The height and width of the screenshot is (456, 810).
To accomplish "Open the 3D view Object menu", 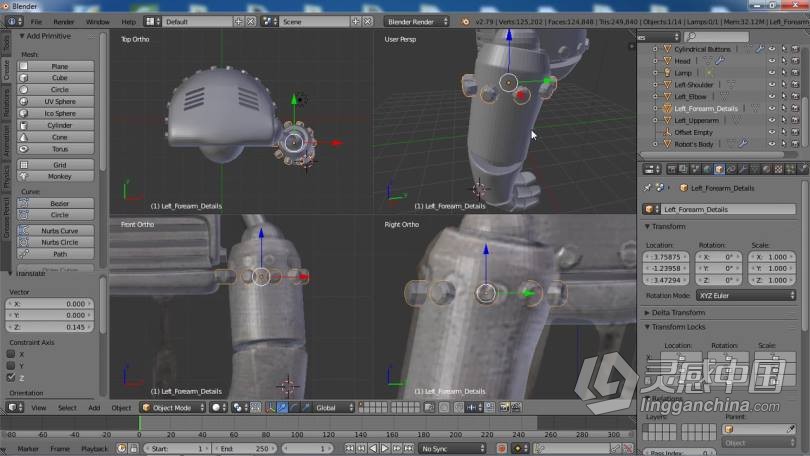I will coord(121,407).
